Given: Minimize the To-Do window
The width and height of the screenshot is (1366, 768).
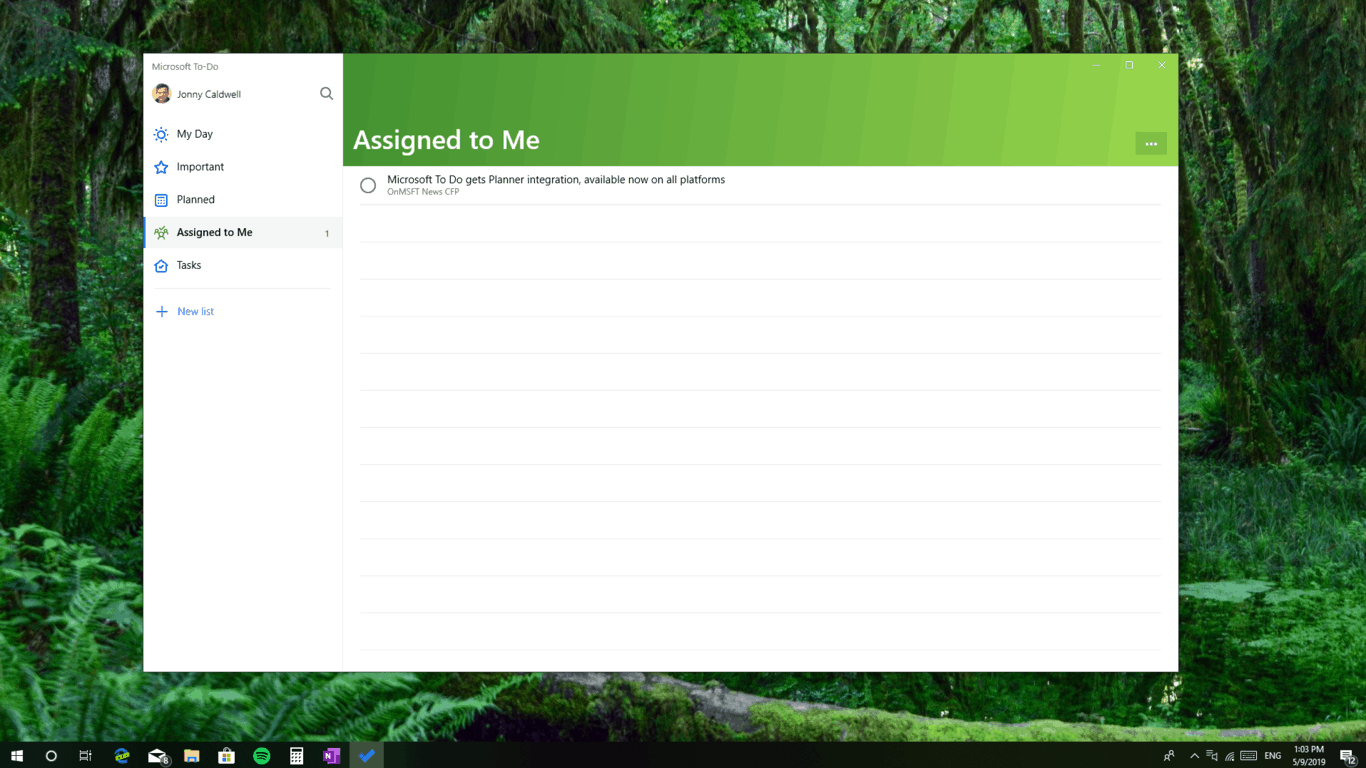Looking at the screenshot, I should (x=1096, y=65).
